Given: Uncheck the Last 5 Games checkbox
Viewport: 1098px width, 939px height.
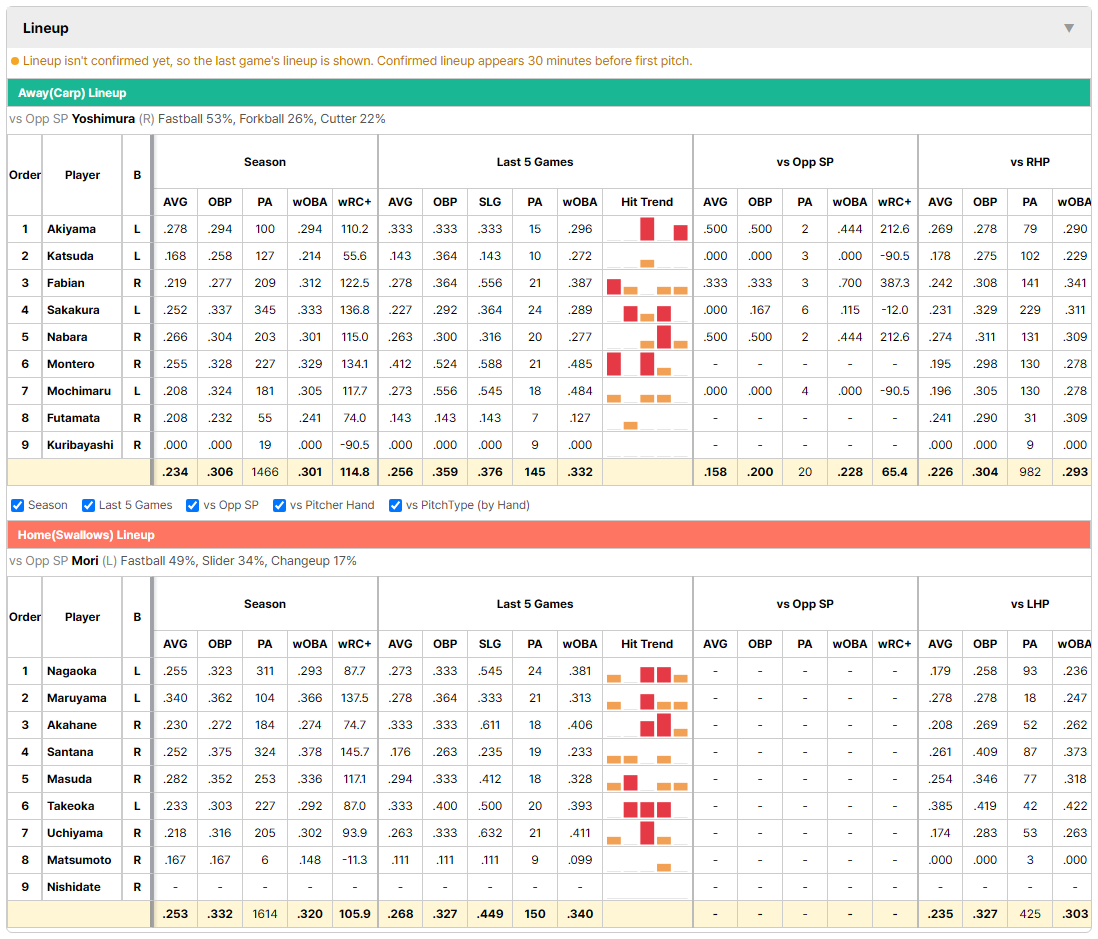Looking at the screenshot, I should coord(88,505).
